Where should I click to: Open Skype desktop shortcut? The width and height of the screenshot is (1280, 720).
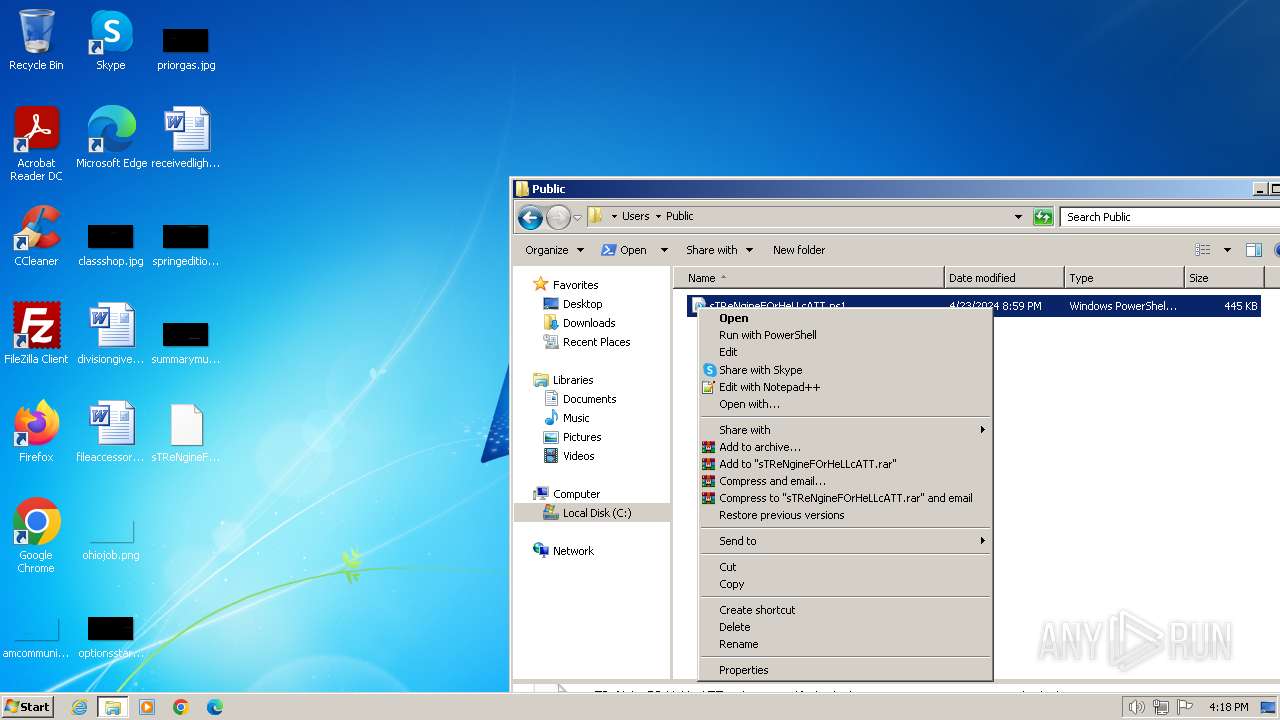click(110, 40)
